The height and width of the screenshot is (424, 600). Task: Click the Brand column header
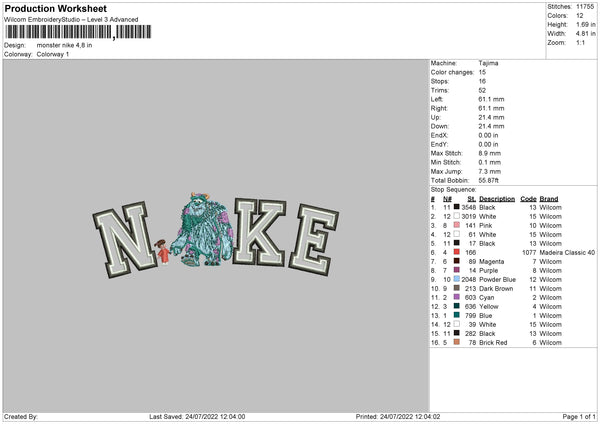pyautogui.click(x=549, y=199)
